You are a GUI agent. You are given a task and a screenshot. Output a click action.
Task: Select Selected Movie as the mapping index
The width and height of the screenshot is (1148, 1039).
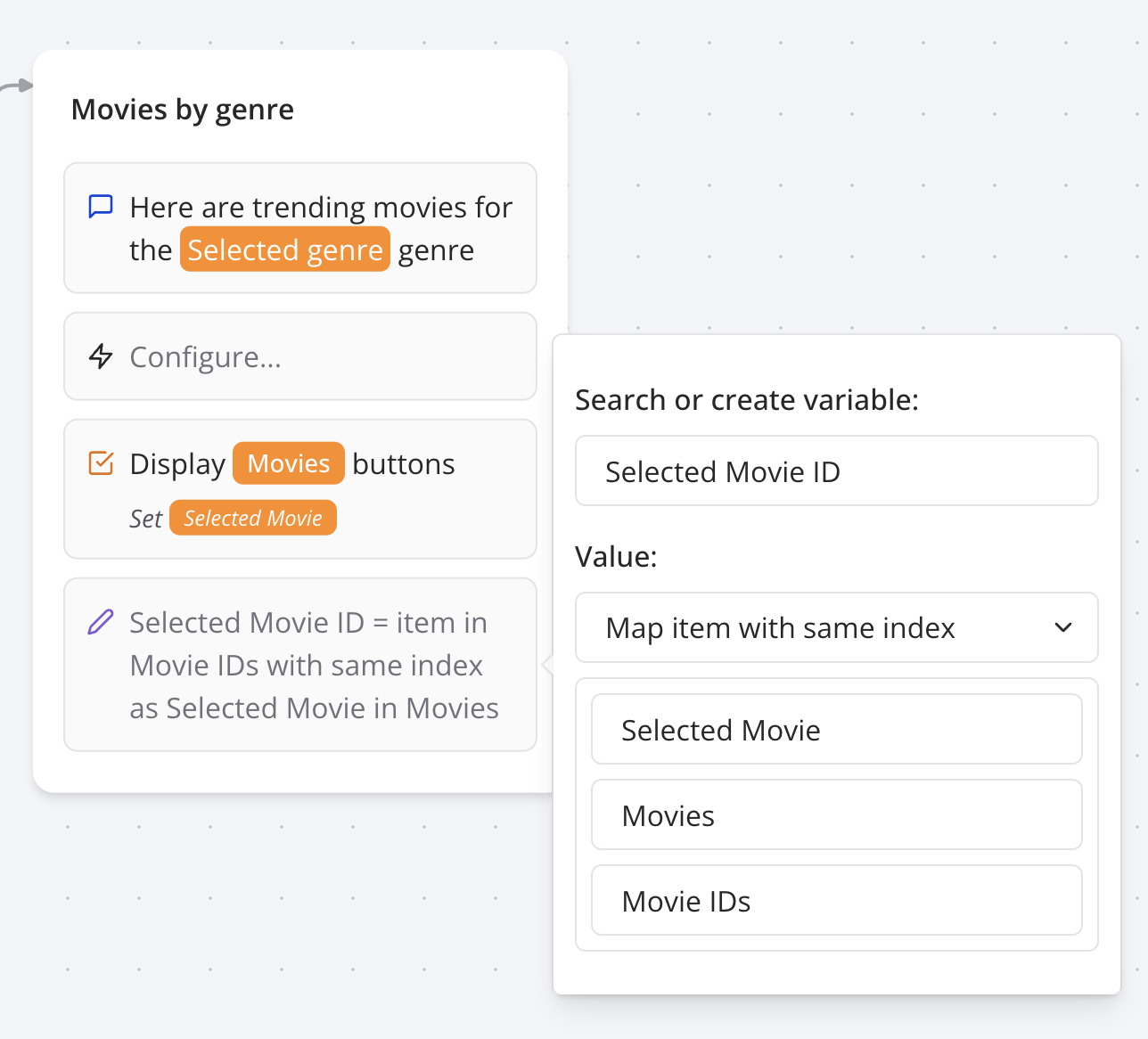(x=836, y=729)
